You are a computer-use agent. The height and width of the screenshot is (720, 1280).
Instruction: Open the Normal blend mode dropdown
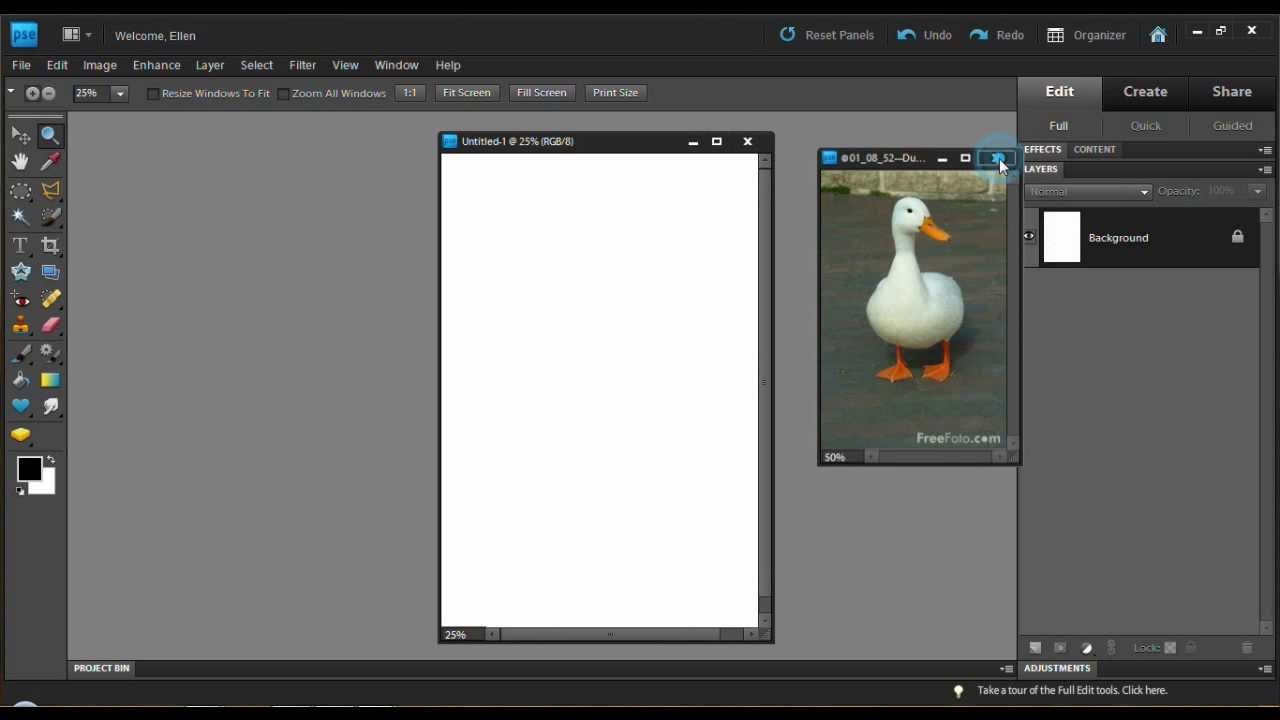1088,191
